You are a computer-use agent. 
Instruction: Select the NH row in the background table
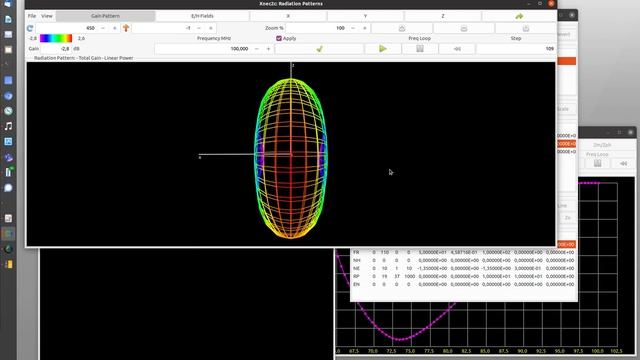[x=463, y=260]
